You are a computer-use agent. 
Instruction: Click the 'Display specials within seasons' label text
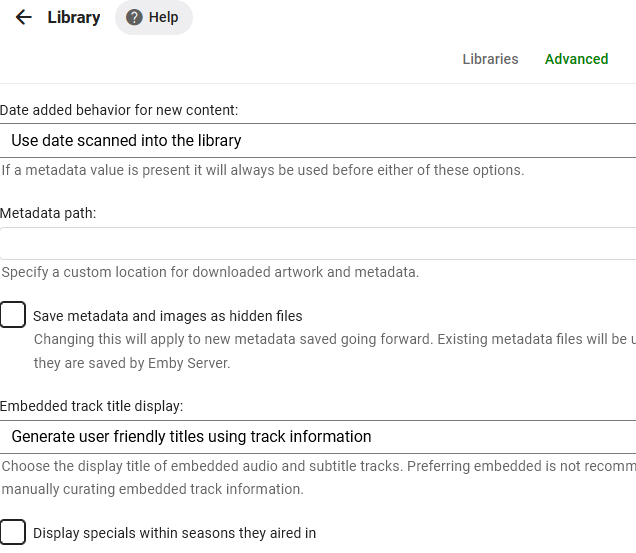pyautogui.click(x=174, y=533)
